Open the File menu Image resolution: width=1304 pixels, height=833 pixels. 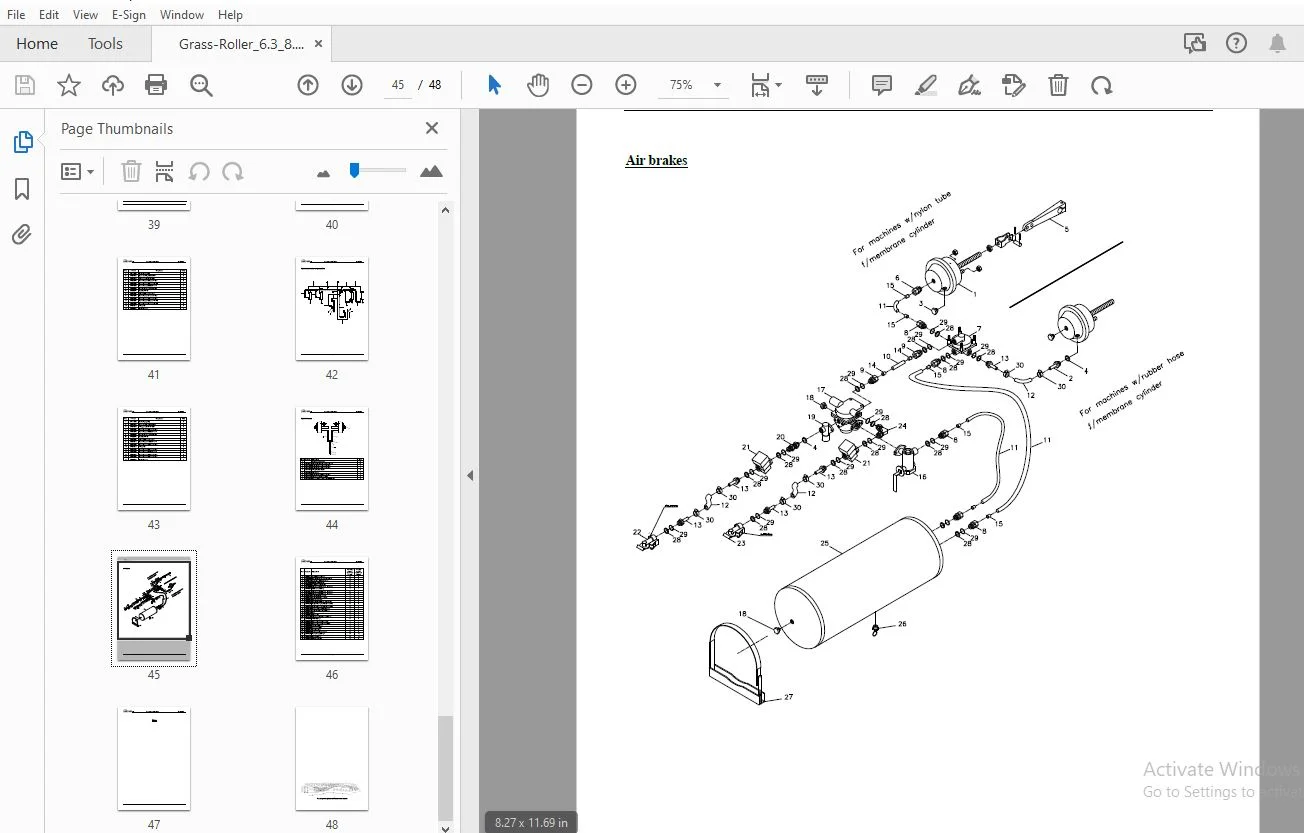[x=16, y=15]
